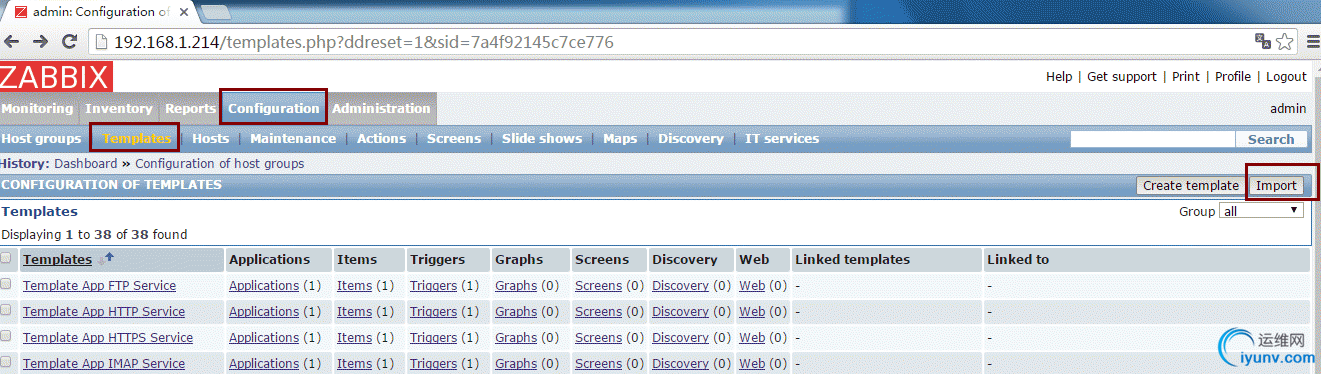The image size is (1321, 374).
Task: Open the Monitoring menu
Action: tap(37, 108)
